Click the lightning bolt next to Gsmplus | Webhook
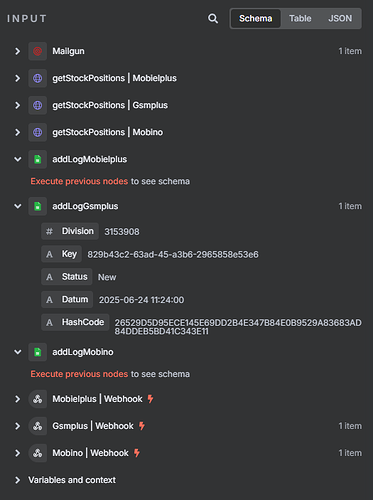The height and width of the screenshot is (500, 373). tap(142, 426)
